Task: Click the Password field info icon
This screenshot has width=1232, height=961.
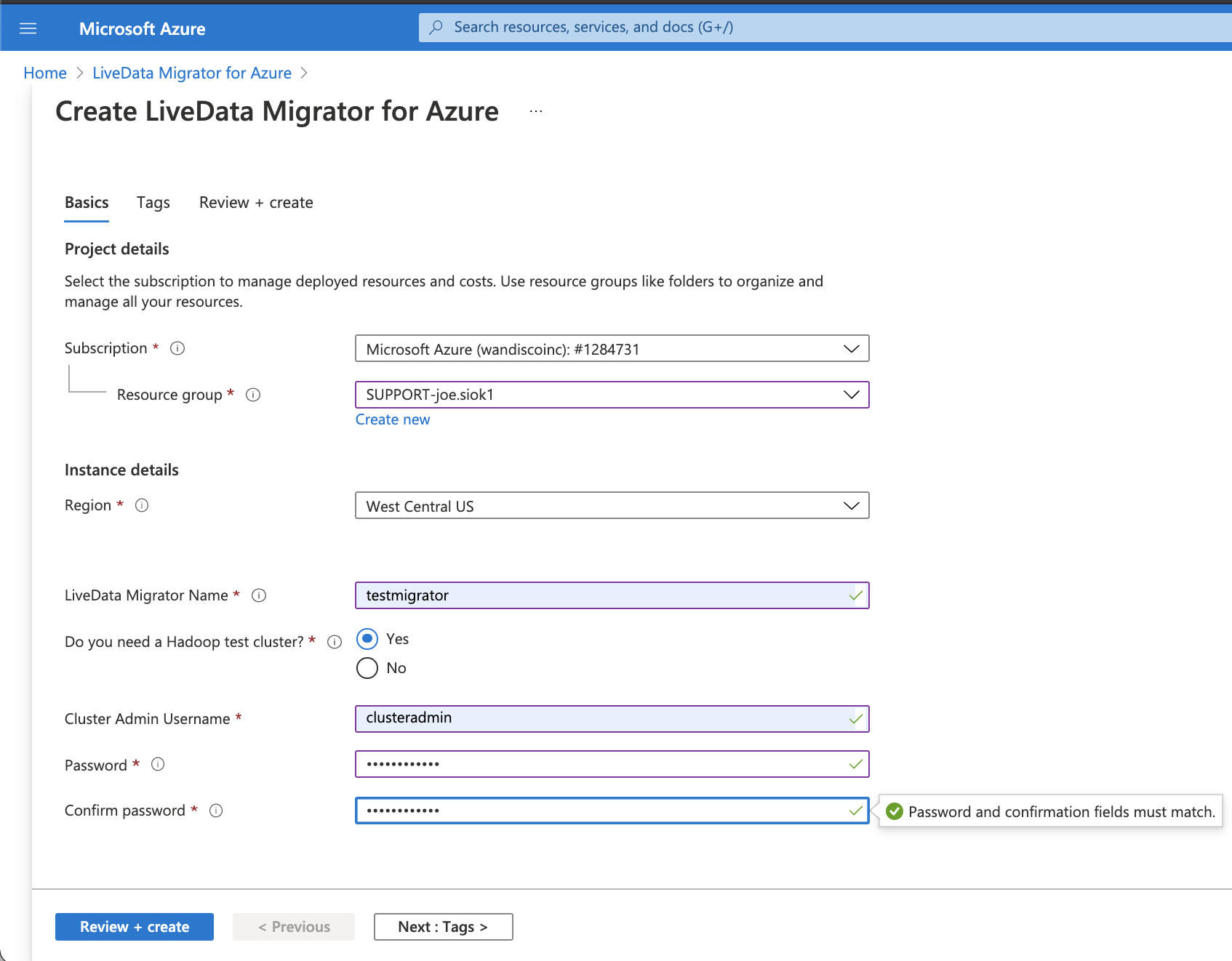Action: 158,764
